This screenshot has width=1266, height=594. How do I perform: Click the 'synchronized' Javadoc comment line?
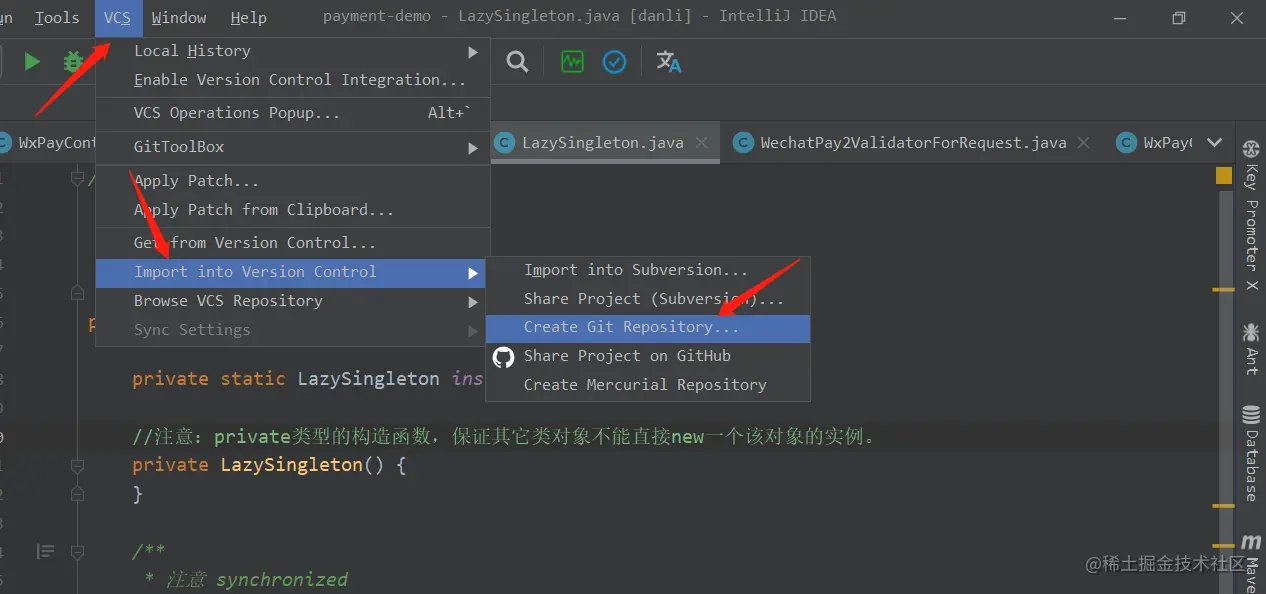pyautogui.click(x=245, y=580)
